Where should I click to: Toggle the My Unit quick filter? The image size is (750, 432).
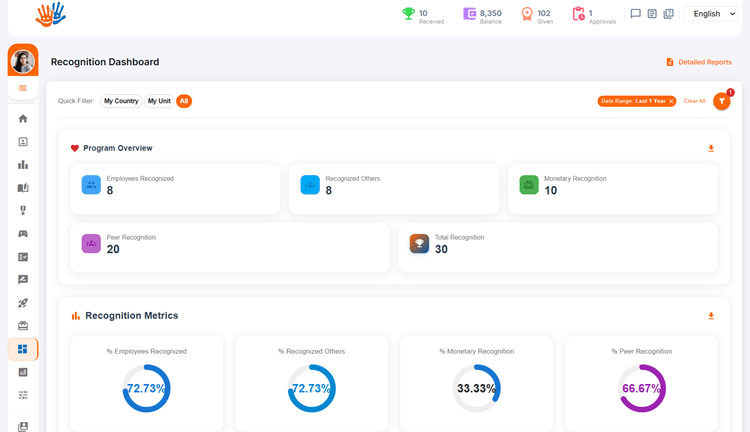tap(159, 101)
